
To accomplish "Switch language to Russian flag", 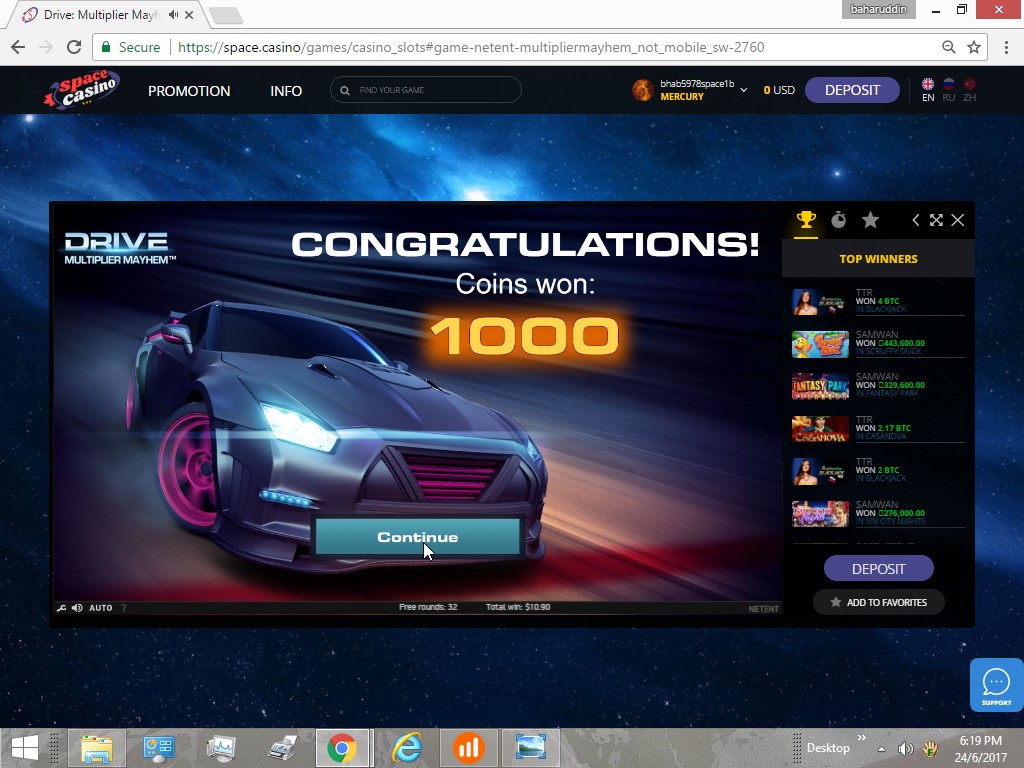I will pos(948,90).
